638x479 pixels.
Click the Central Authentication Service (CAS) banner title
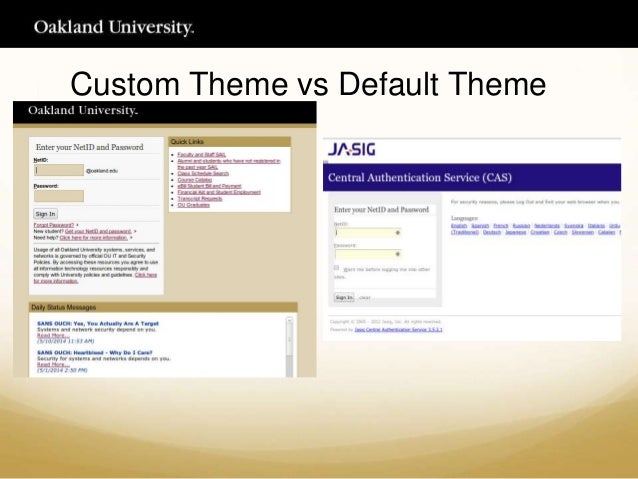click(x=420, y=177)
